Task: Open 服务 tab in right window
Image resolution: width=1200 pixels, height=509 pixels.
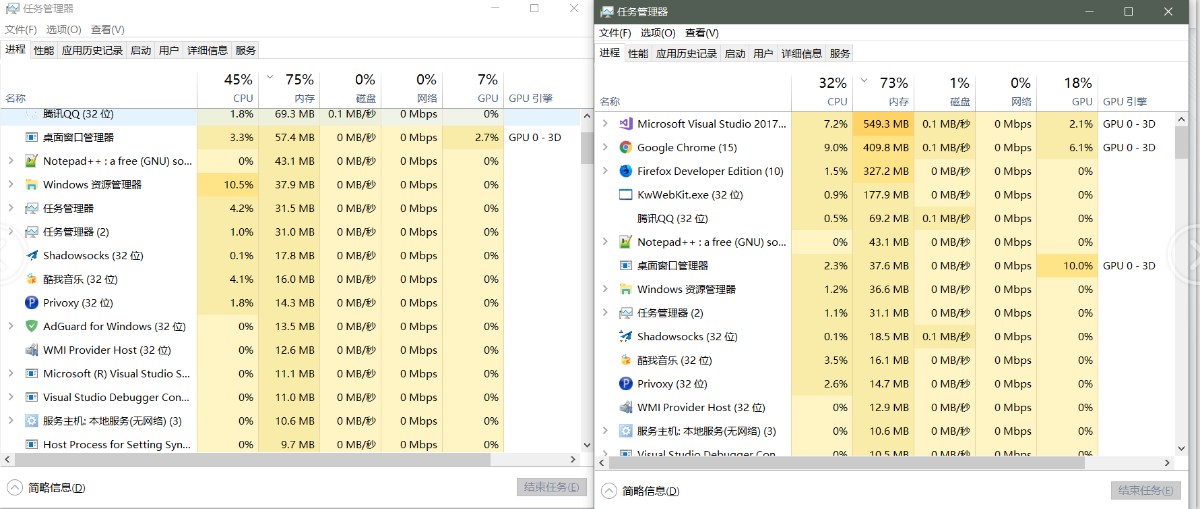Action: coord(840,54)
